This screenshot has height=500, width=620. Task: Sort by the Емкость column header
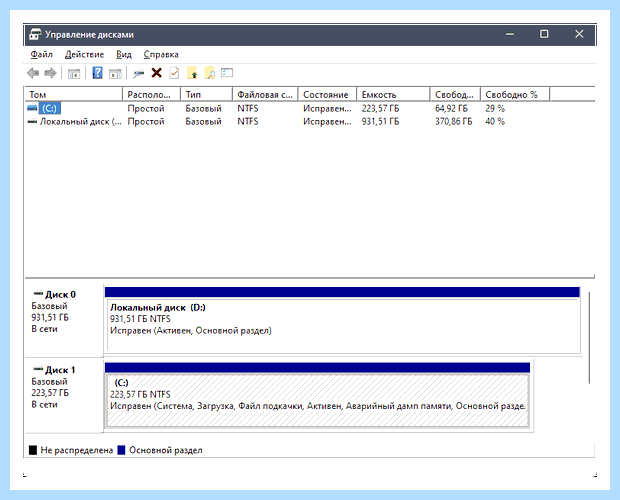pos(393,94)
